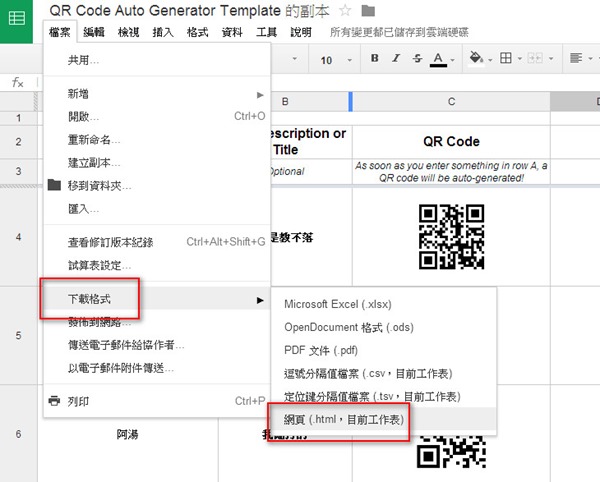Expand the 下載格式 submenu

click(x=157, y=299)
